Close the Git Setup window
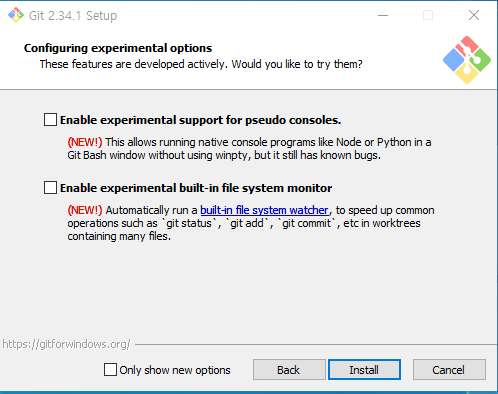Viewport: 498px width, 394px height. (x=474, y=15)
